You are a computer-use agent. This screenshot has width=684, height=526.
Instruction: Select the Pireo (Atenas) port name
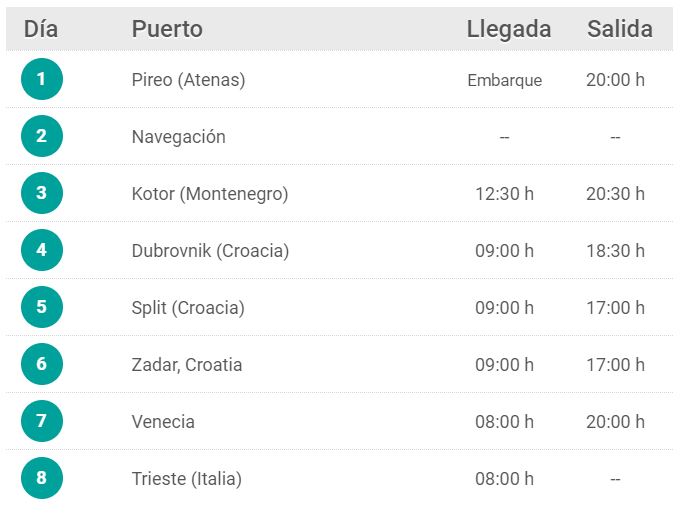click(x=188, y=80)
